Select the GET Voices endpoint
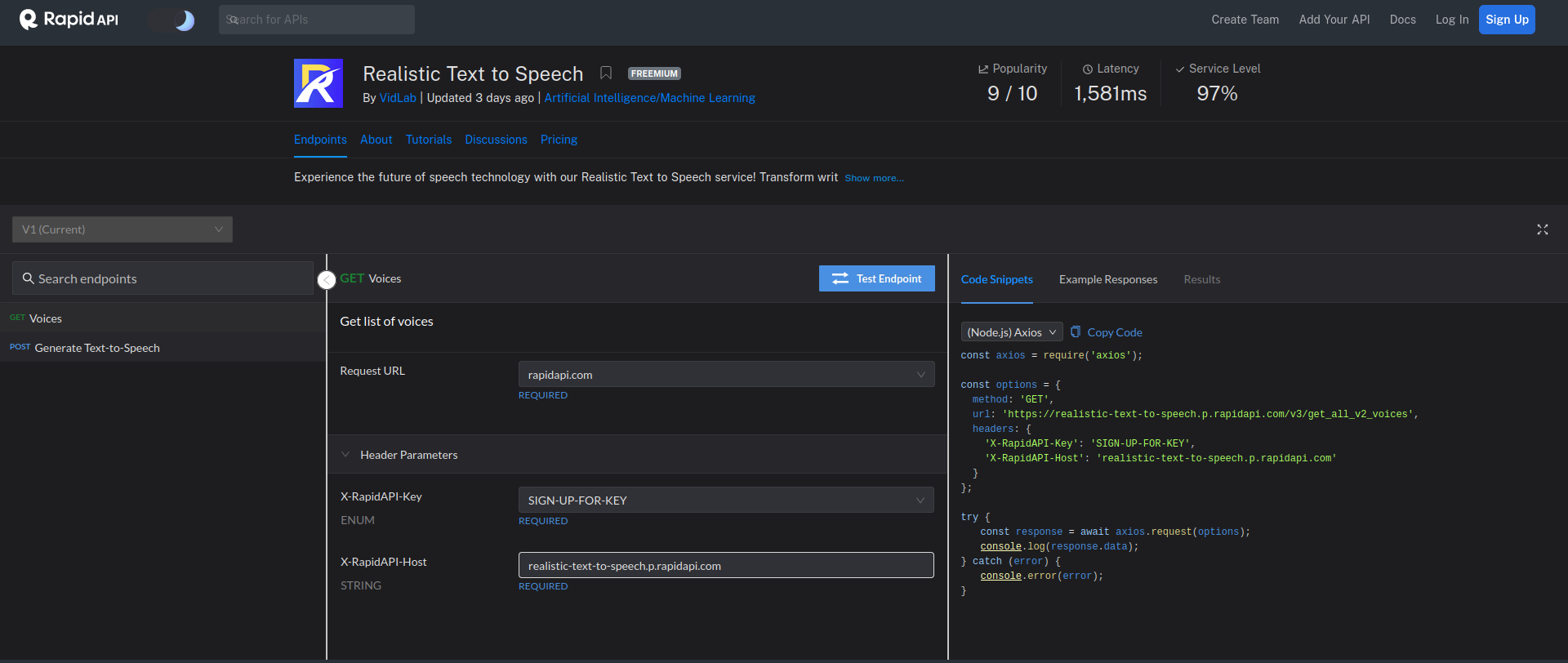1568x663 pixels. [163, 318]
